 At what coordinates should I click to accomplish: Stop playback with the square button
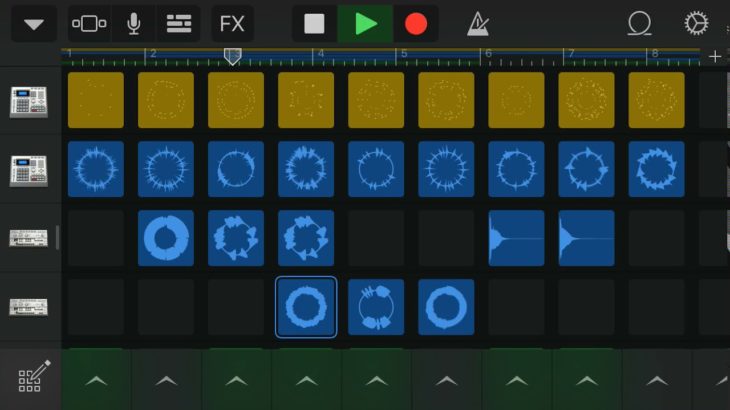(x=314, y=24)
